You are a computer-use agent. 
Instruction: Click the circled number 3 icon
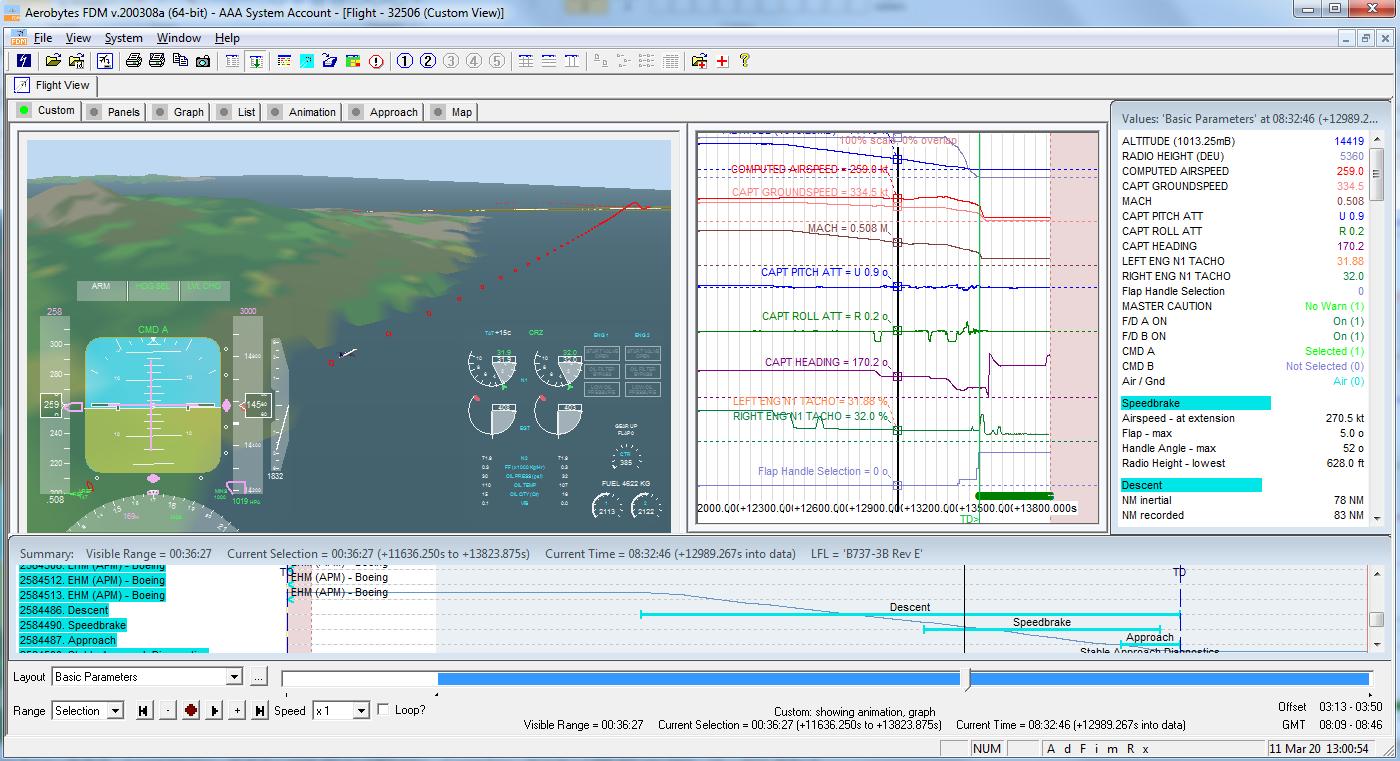coord(451,61)
